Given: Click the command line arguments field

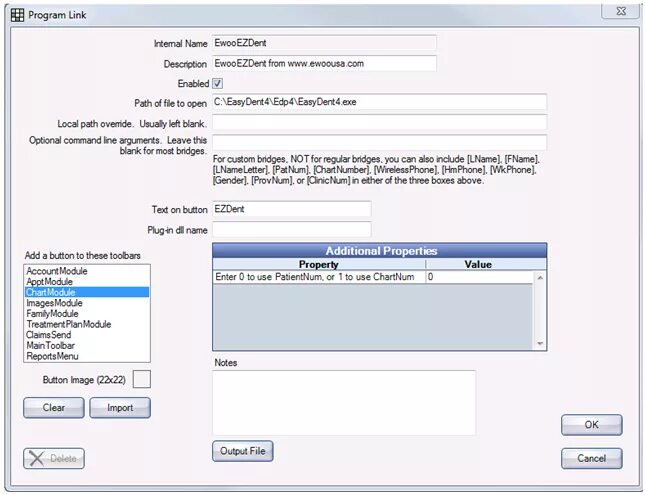Looking at the screenshot, I should tap(379, 143).
